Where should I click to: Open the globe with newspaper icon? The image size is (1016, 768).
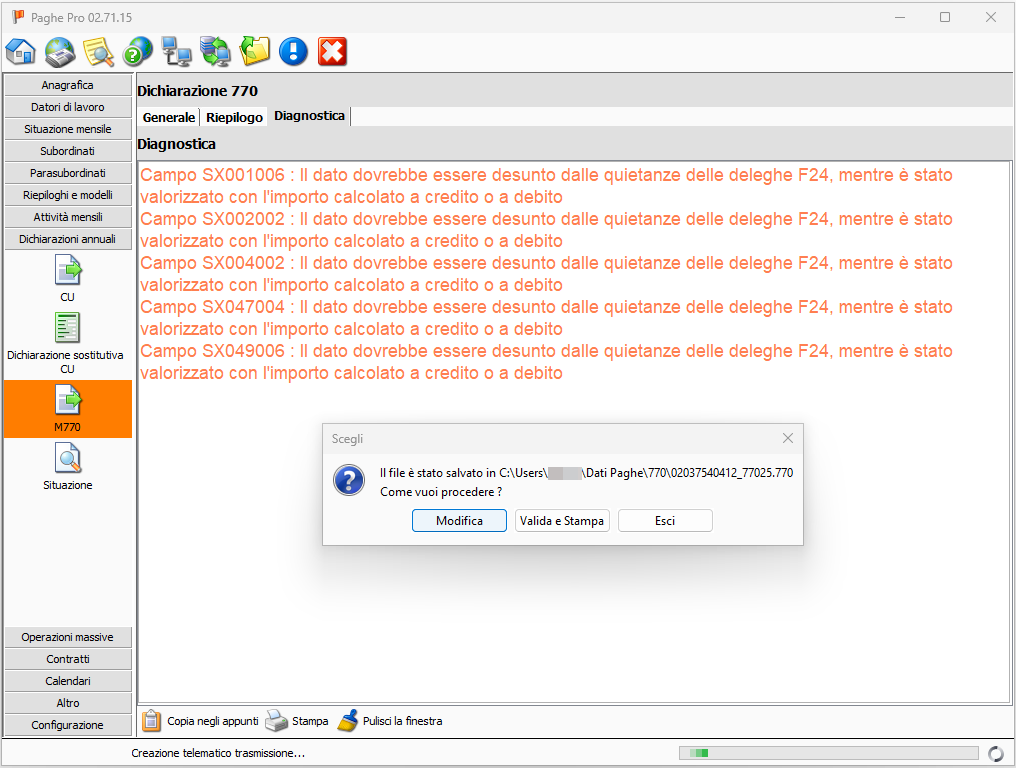pyautogui.click(x=60, y=51)
